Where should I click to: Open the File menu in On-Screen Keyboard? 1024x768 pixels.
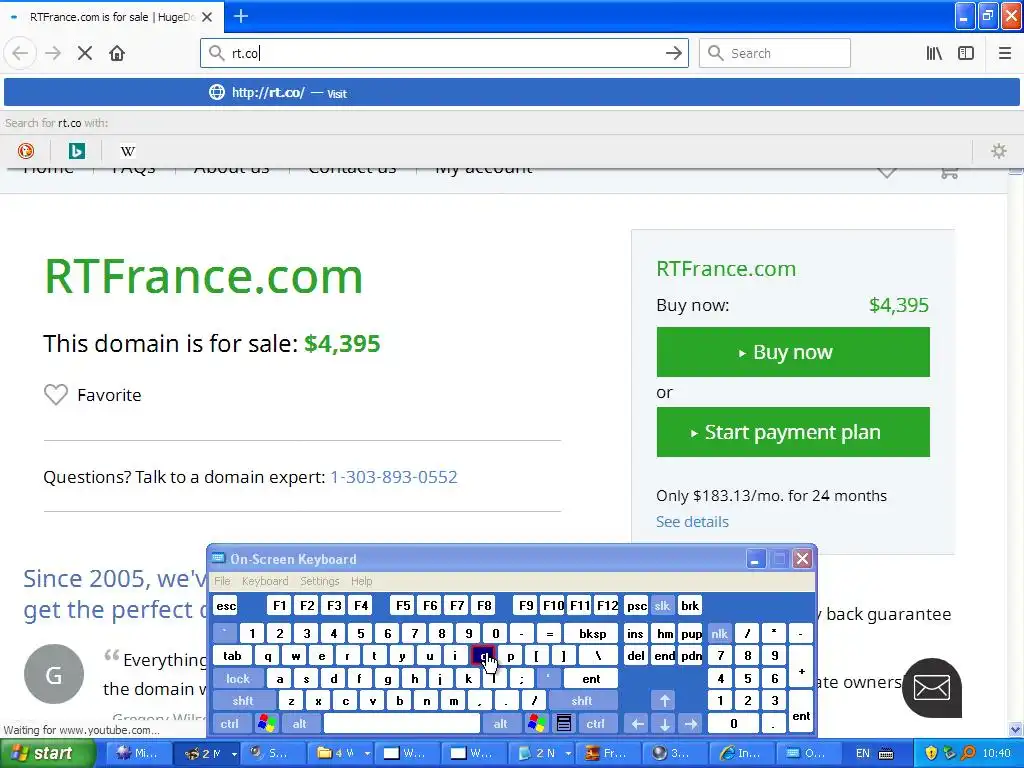coord(222,581)
